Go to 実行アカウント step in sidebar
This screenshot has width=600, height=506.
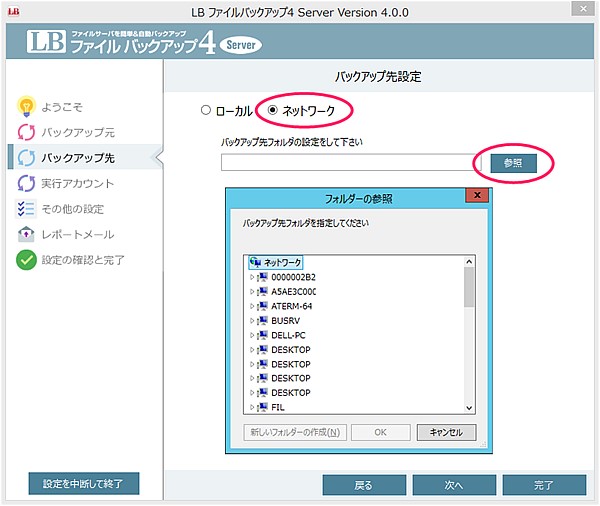pos(78,183)
